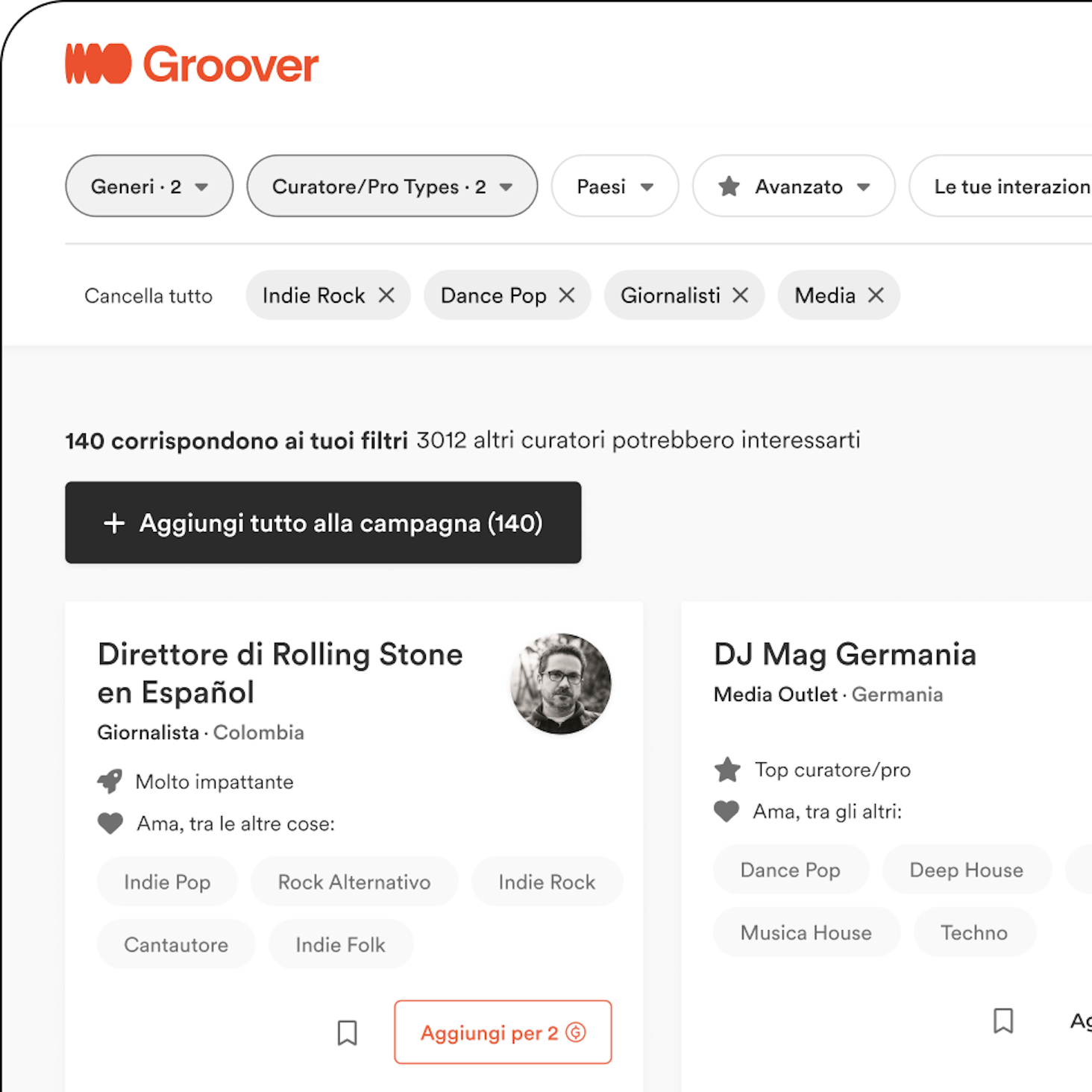Click Aggiungi tutto alla campagna (140) button
This screenshot has height=1092, width=1092.
pos(323,523)
